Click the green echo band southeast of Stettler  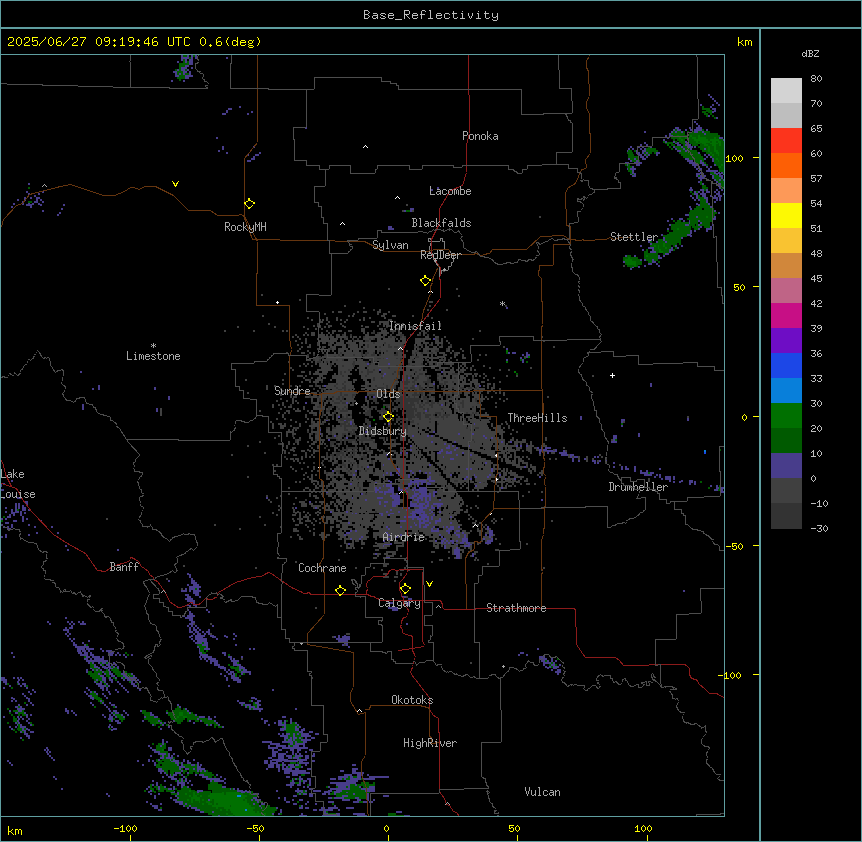pyautogui.click(x=671, y=237)
